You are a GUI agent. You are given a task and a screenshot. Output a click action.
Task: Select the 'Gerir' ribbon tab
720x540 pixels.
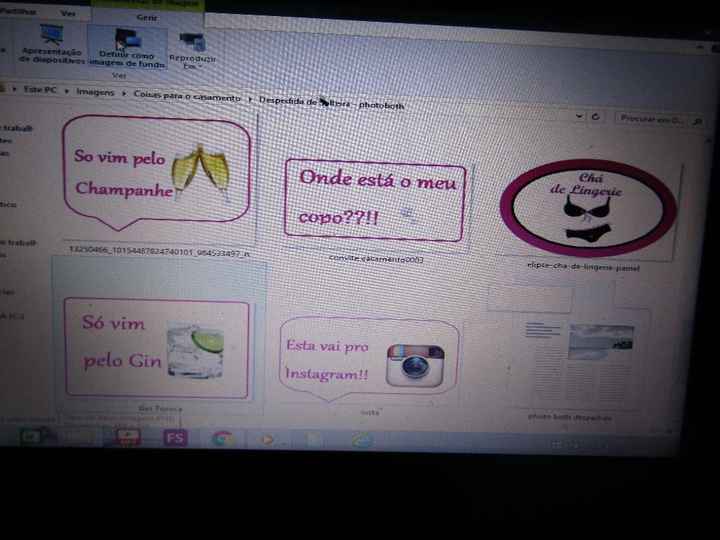coord(147,17)
